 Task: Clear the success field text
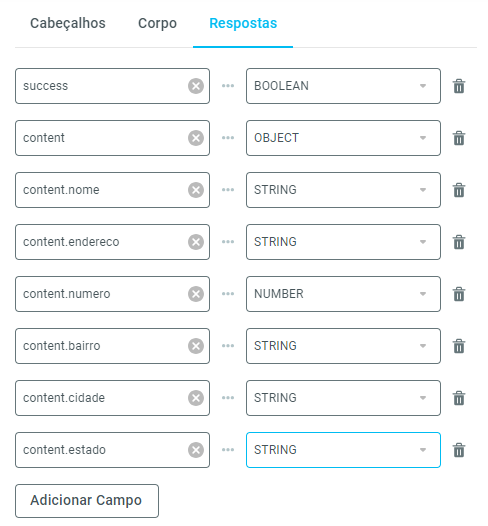[196, 86]
